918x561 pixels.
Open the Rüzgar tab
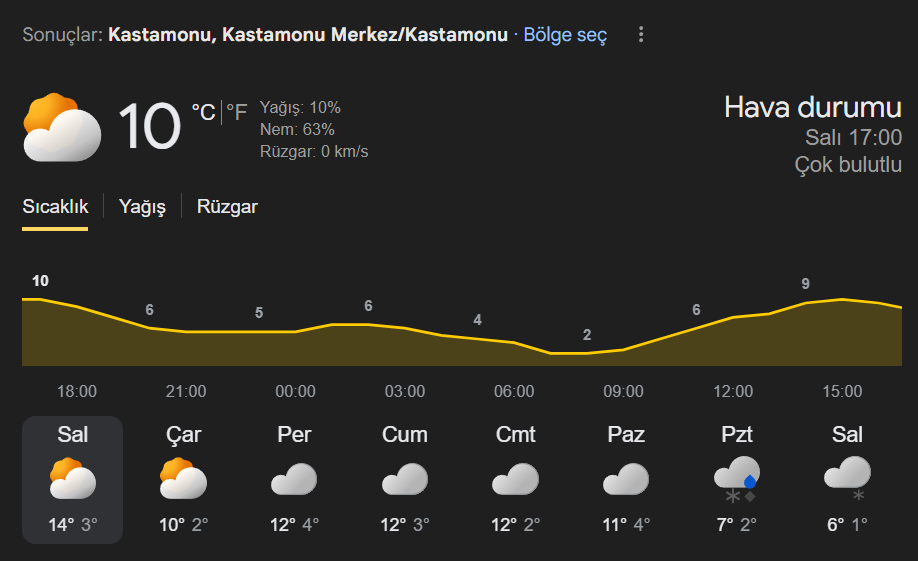point(227,207)
